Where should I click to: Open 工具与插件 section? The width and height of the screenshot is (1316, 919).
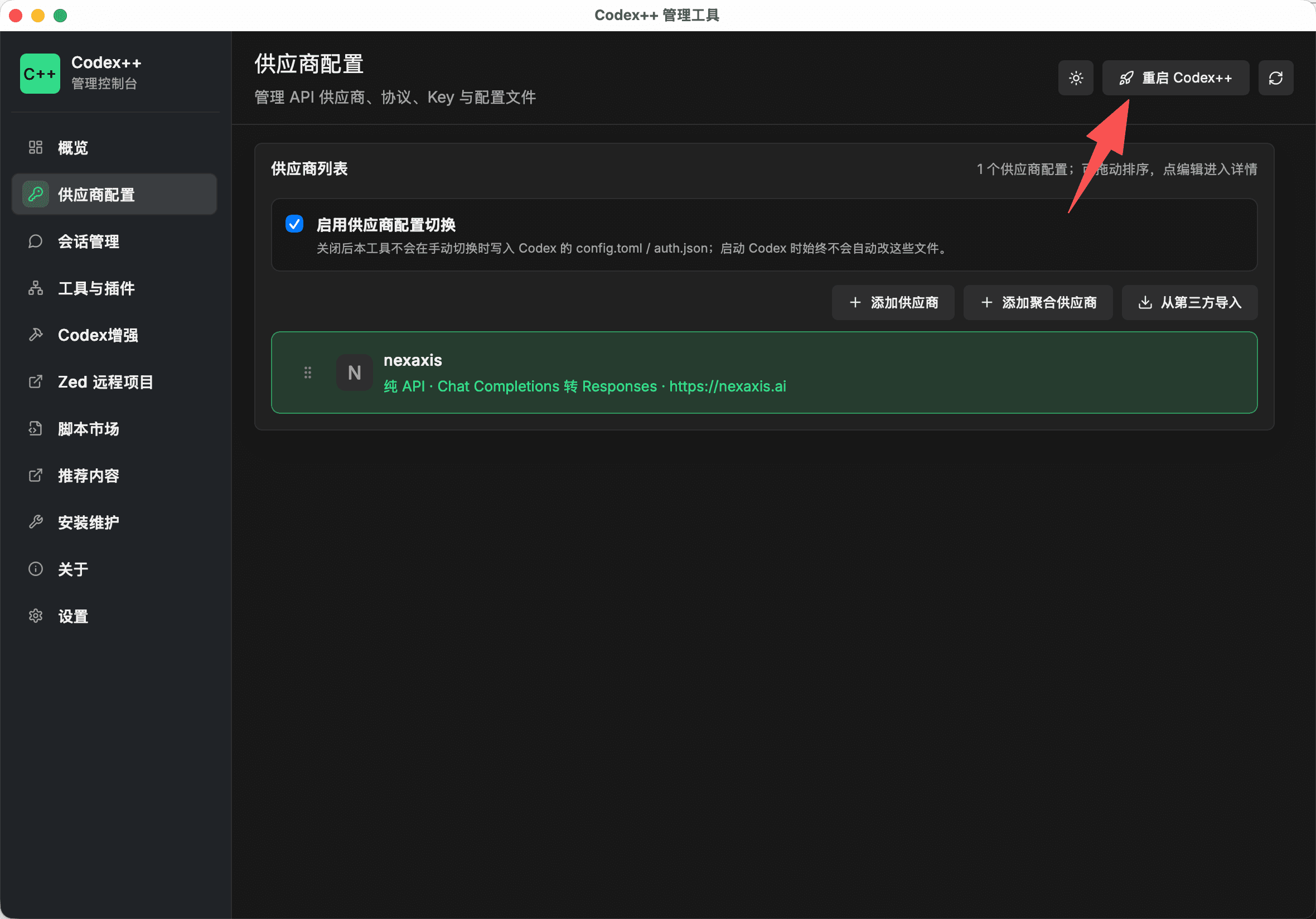click(114, 288)
